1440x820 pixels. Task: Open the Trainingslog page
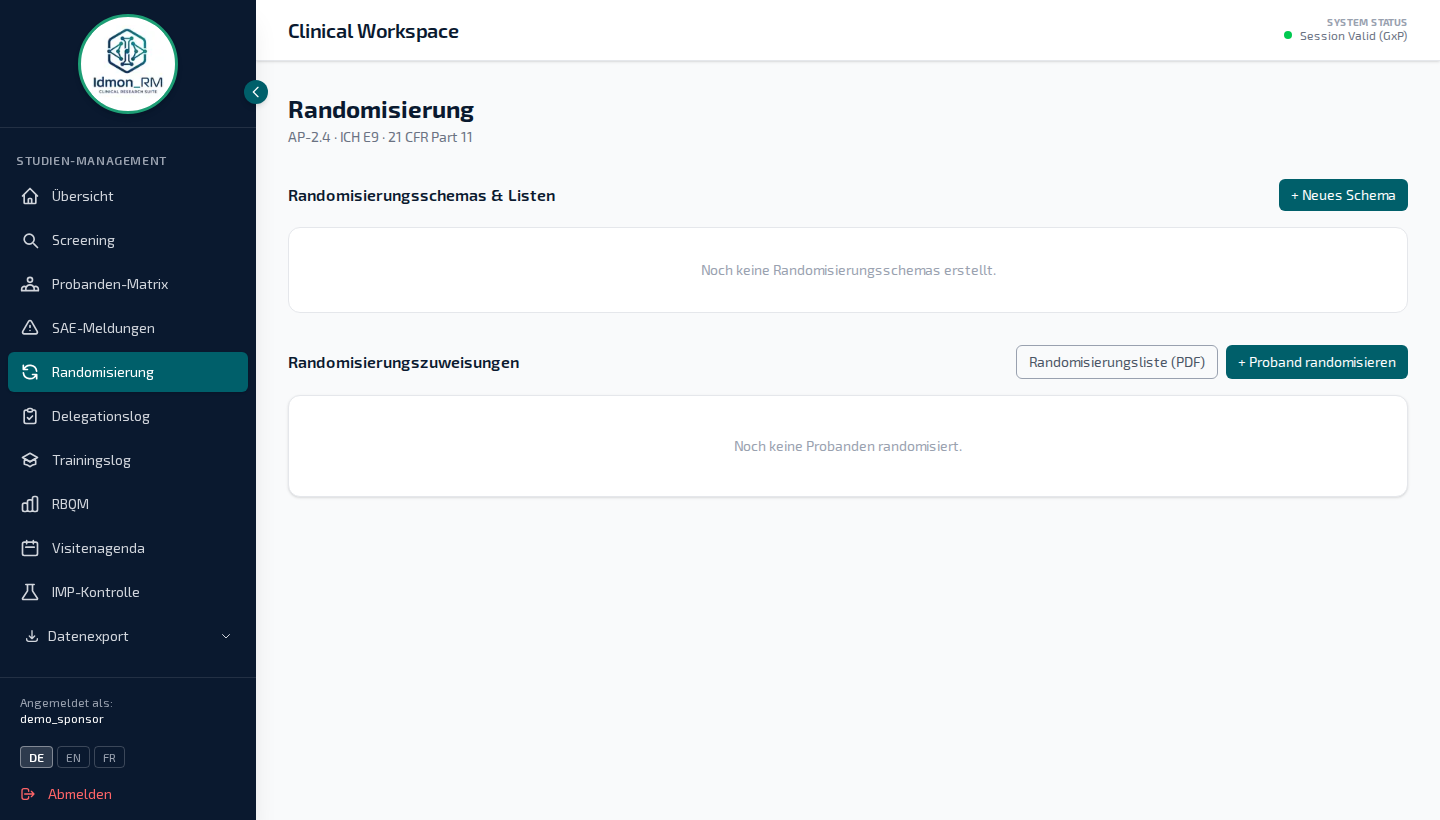pyautogui.click(x=128, y=460)
